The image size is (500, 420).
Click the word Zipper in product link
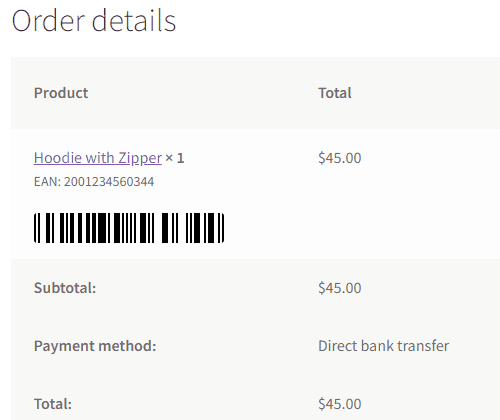(140, 158)
